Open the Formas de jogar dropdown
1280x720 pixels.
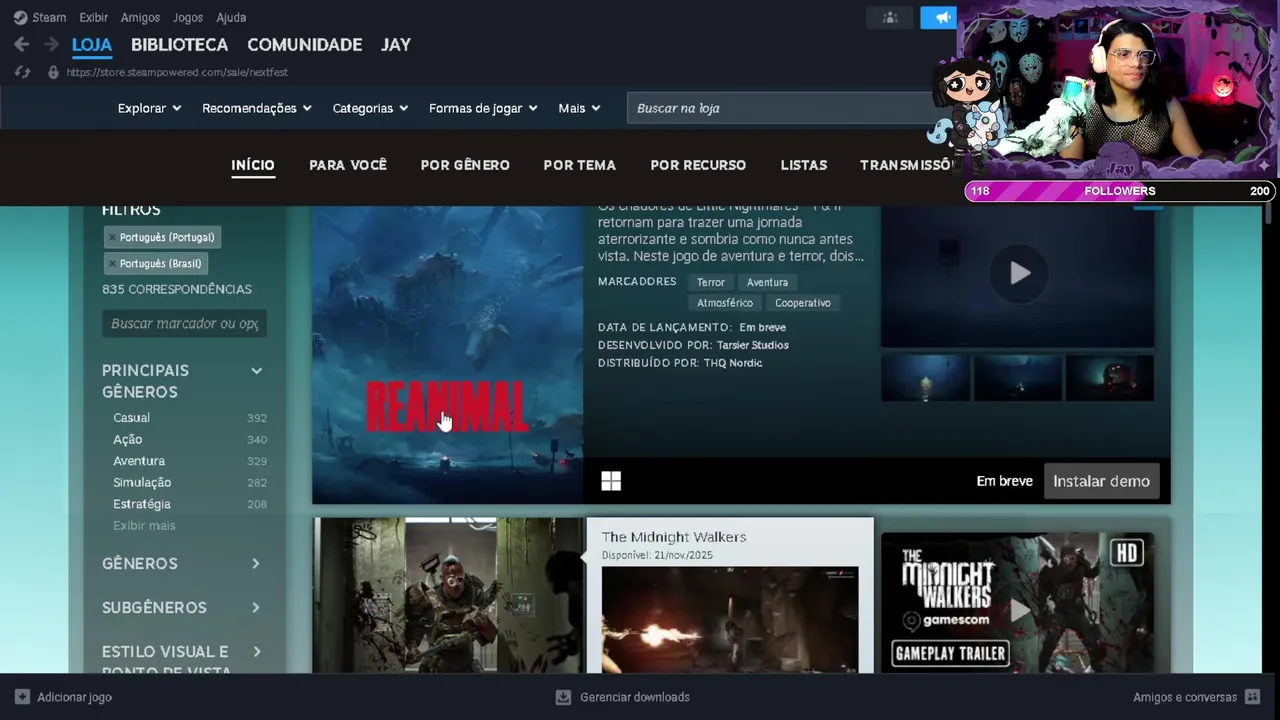tap(483, 108)
